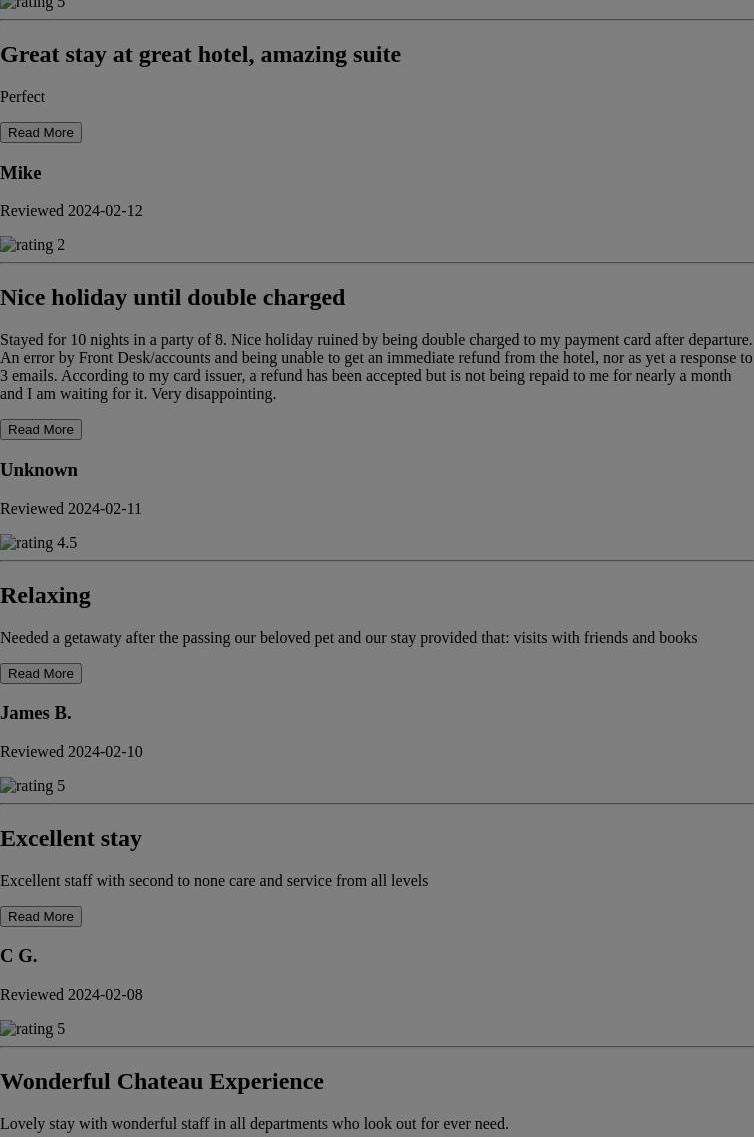Expand Read More for double charged review

coord(41,430)
